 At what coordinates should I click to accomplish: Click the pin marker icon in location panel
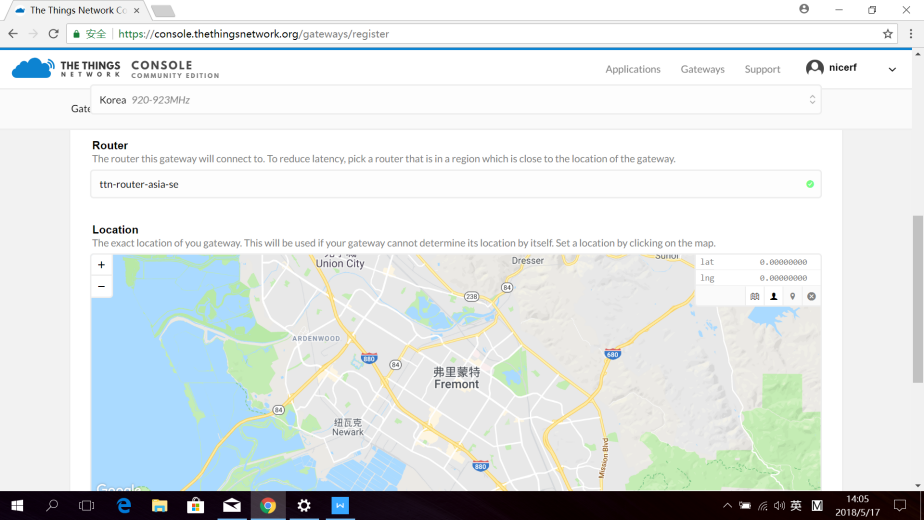pos(792,296)
